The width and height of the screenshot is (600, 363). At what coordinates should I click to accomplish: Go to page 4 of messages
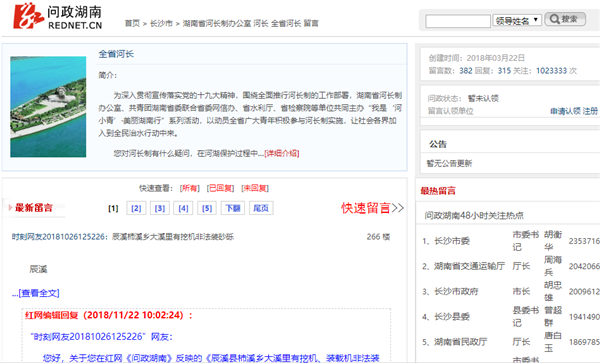coord(183,208)
